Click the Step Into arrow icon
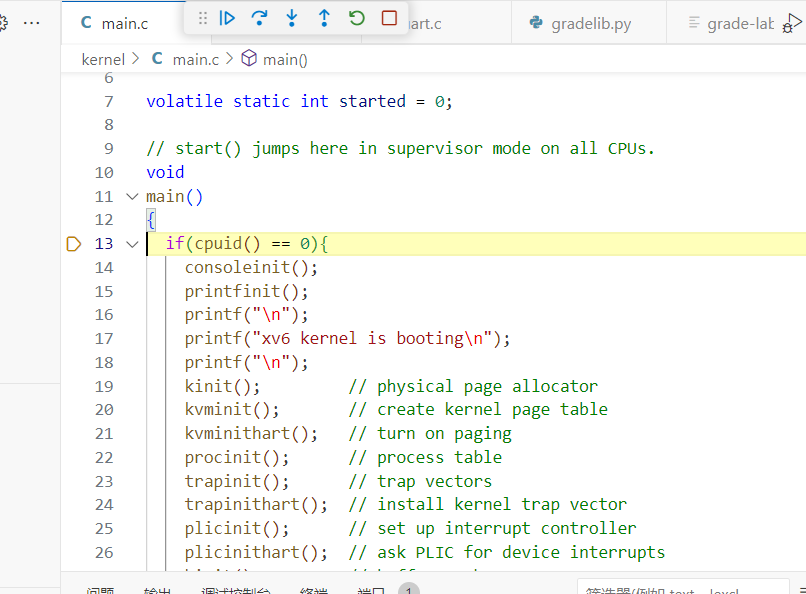 pyautogui.click(x=292, y=18)
